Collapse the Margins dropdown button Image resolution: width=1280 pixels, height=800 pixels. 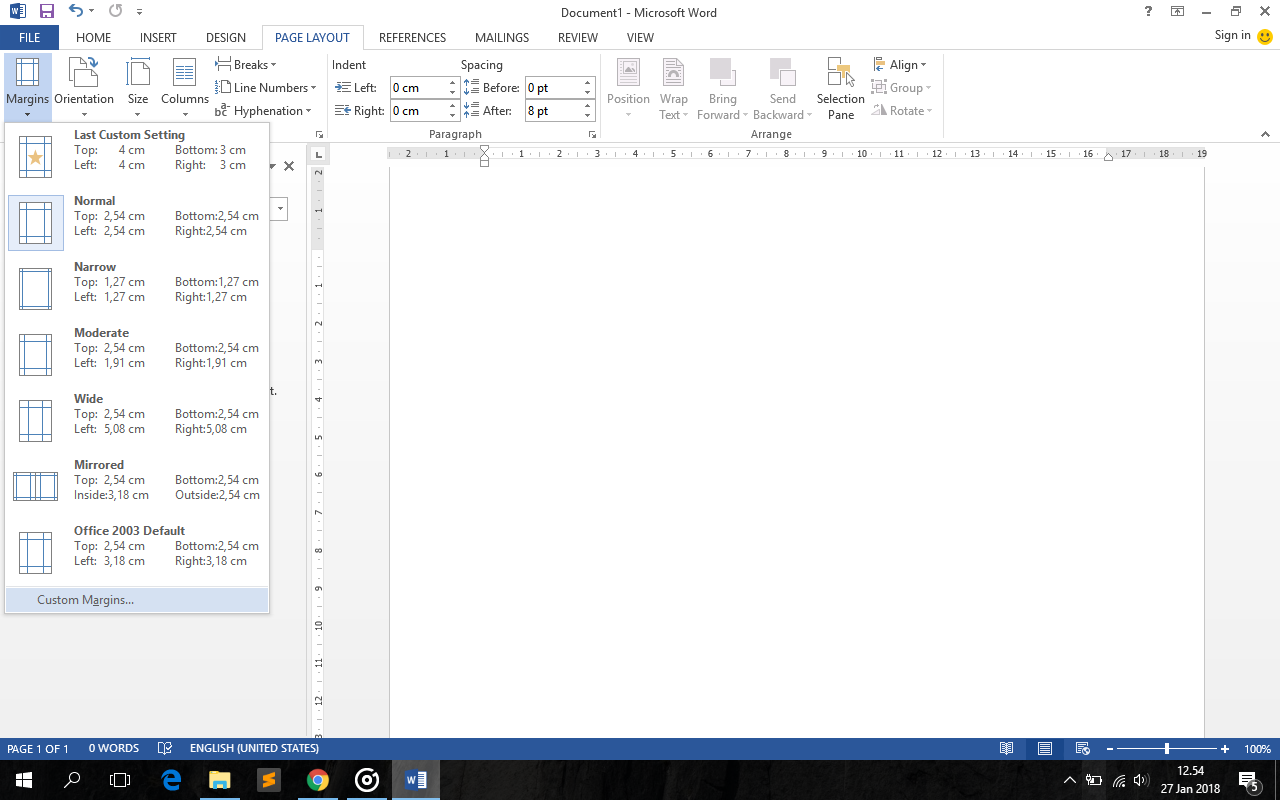[27, 87]
